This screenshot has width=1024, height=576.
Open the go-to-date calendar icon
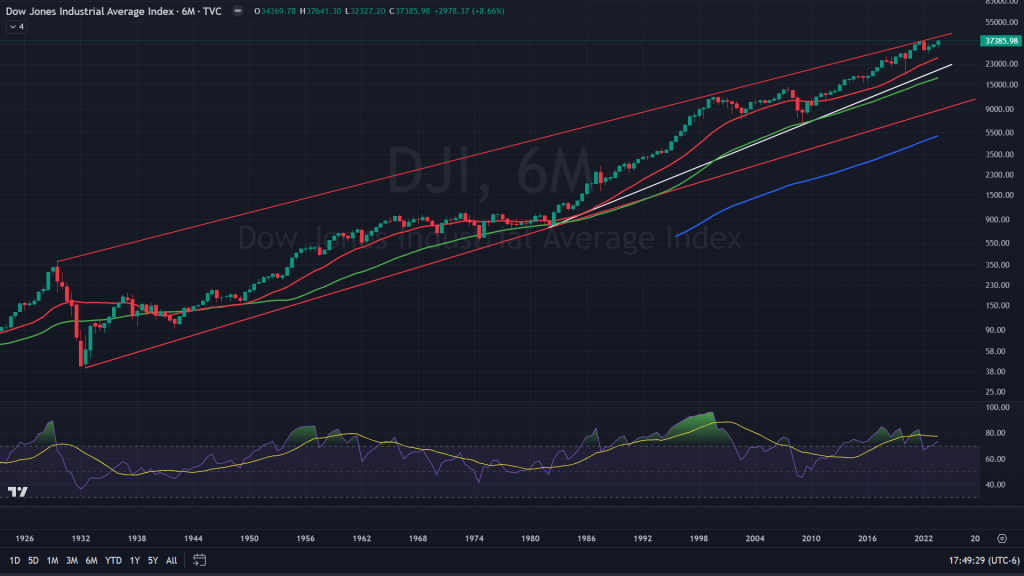[x=199, y=559]
